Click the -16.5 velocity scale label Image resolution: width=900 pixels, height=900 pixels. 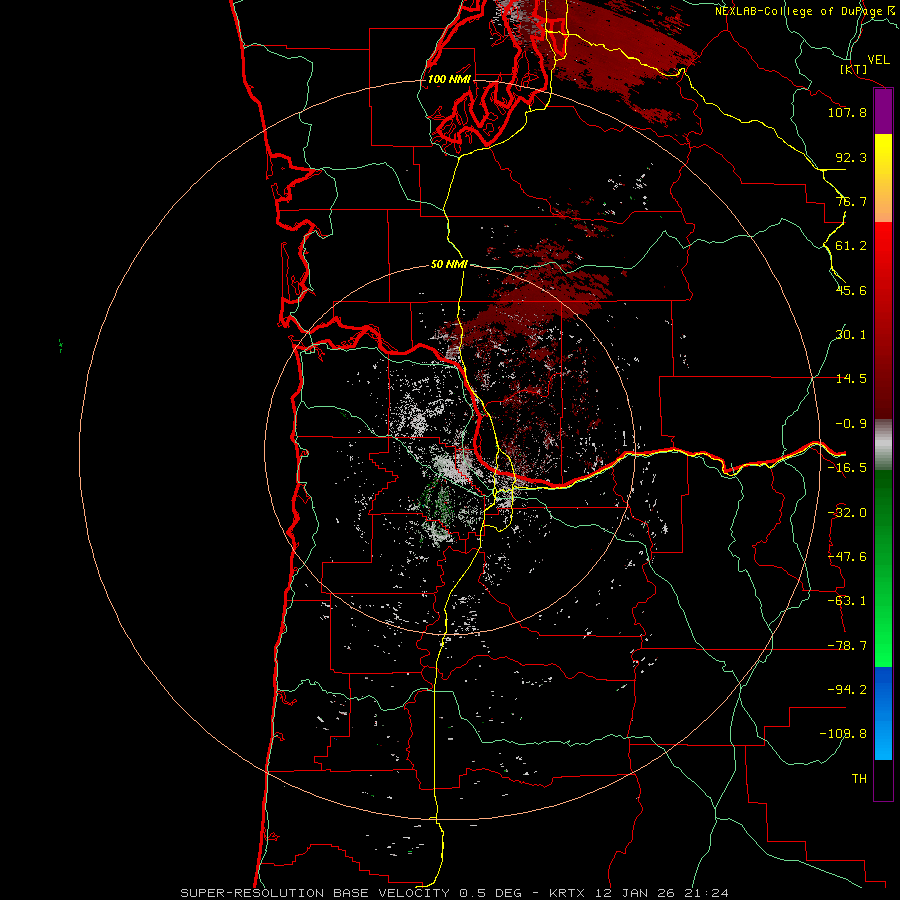[x=847, y=468]
